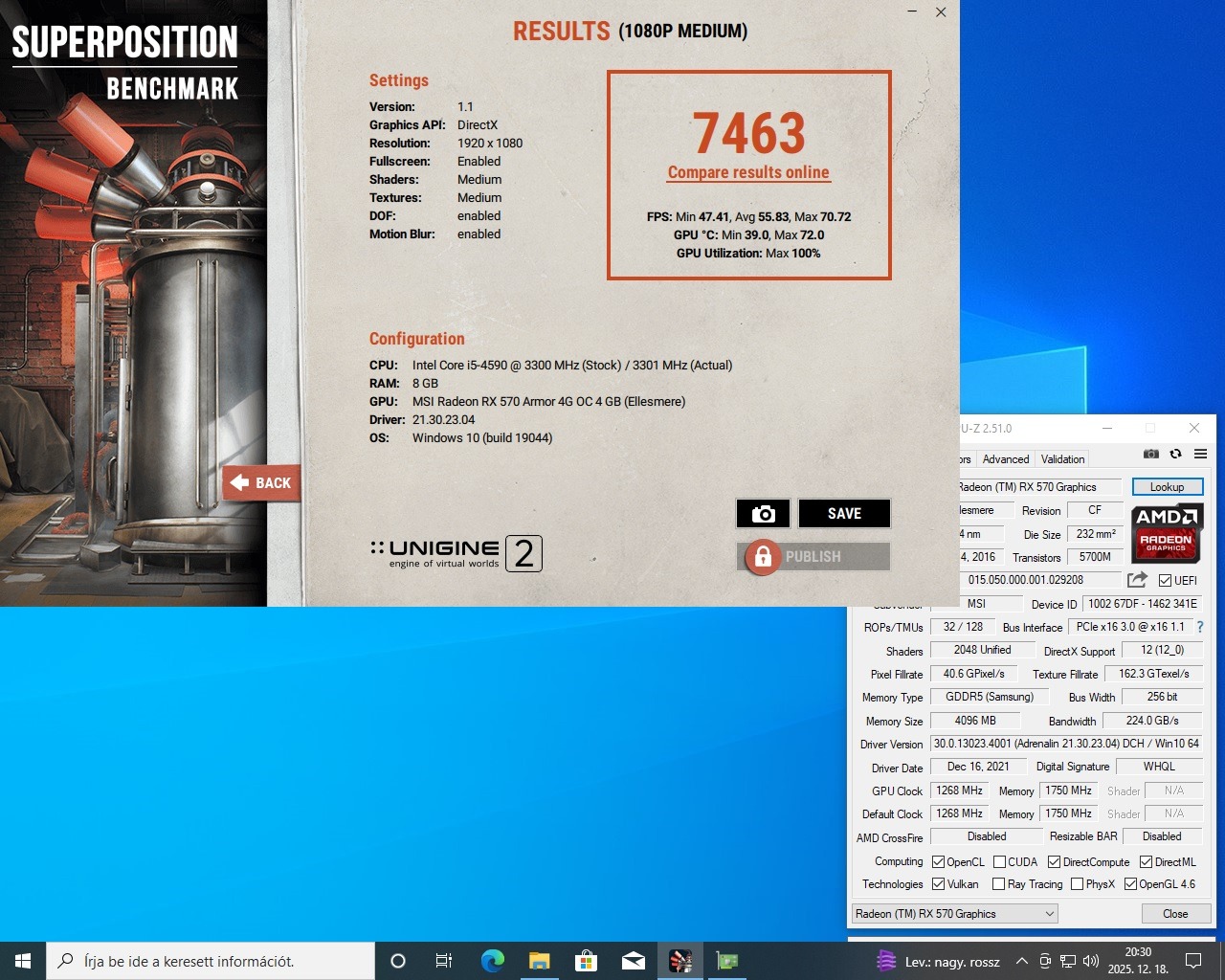Switch to GPU-Z Advanced tab
The height and width of the screenshot is (980, 1225).
(1006, 459)
